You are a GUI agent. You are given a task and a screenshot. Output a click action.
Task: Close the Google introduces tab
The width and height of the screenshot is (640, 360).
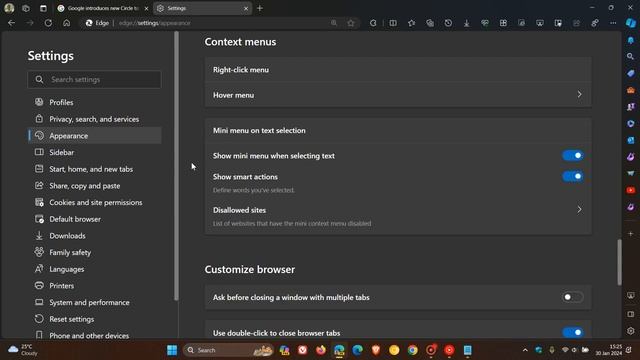click(x=147, y=8)
